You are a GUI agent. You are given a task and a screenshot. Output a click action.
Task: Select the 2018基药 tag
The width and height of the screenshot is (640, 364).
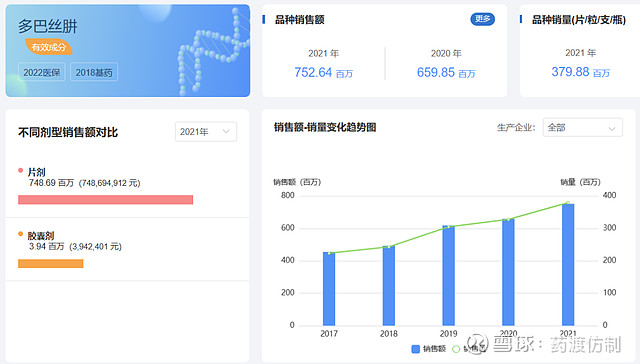pos(94,72)
